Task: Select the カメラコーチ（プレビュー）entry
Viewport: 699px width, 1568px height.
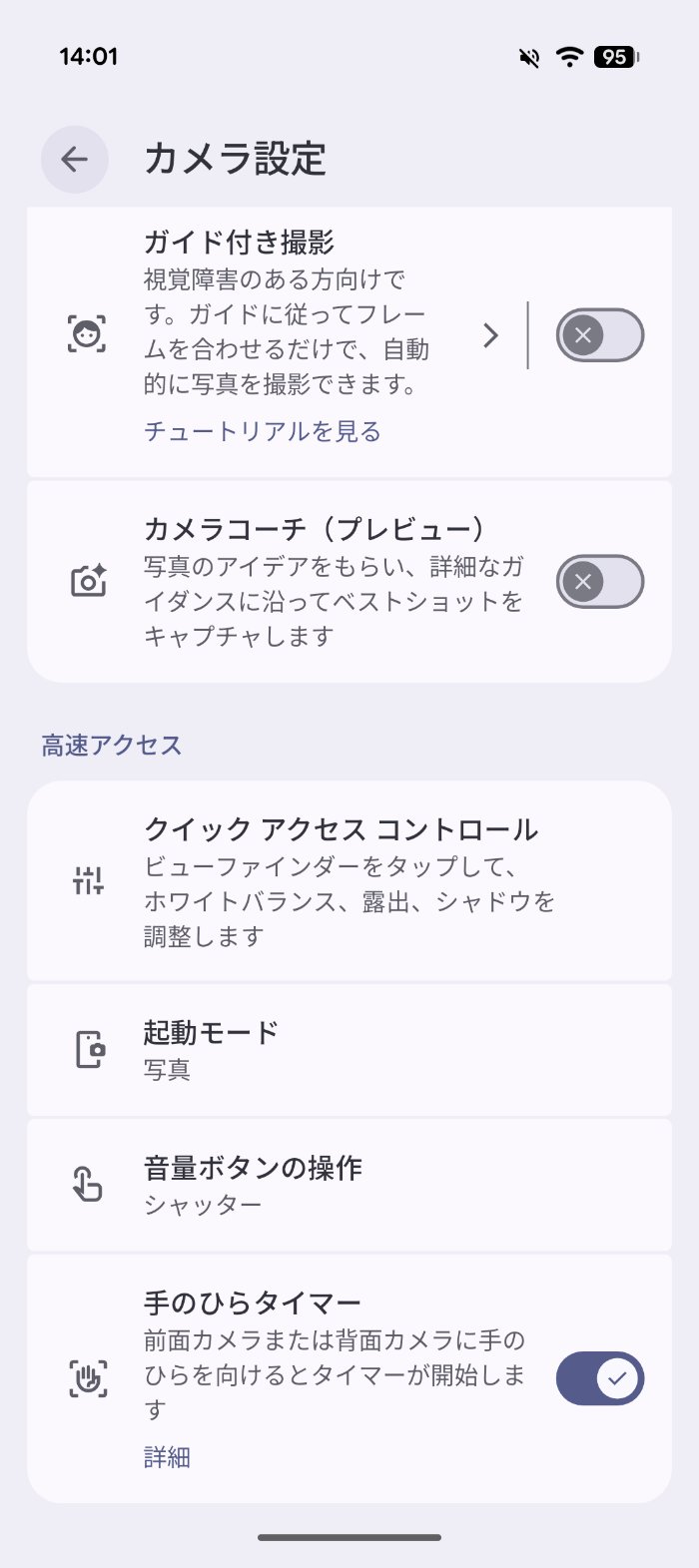Action: pyautogui.click(x=349, y=582)
